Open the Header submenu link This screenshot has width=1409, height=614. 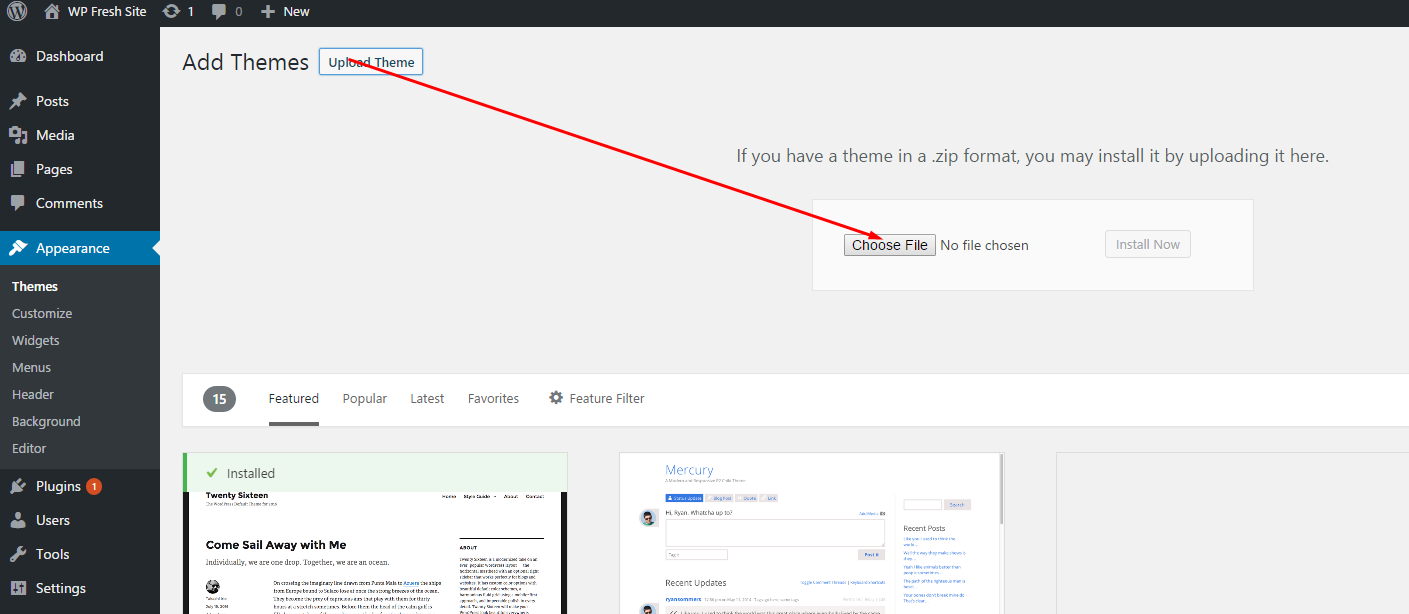33,394
